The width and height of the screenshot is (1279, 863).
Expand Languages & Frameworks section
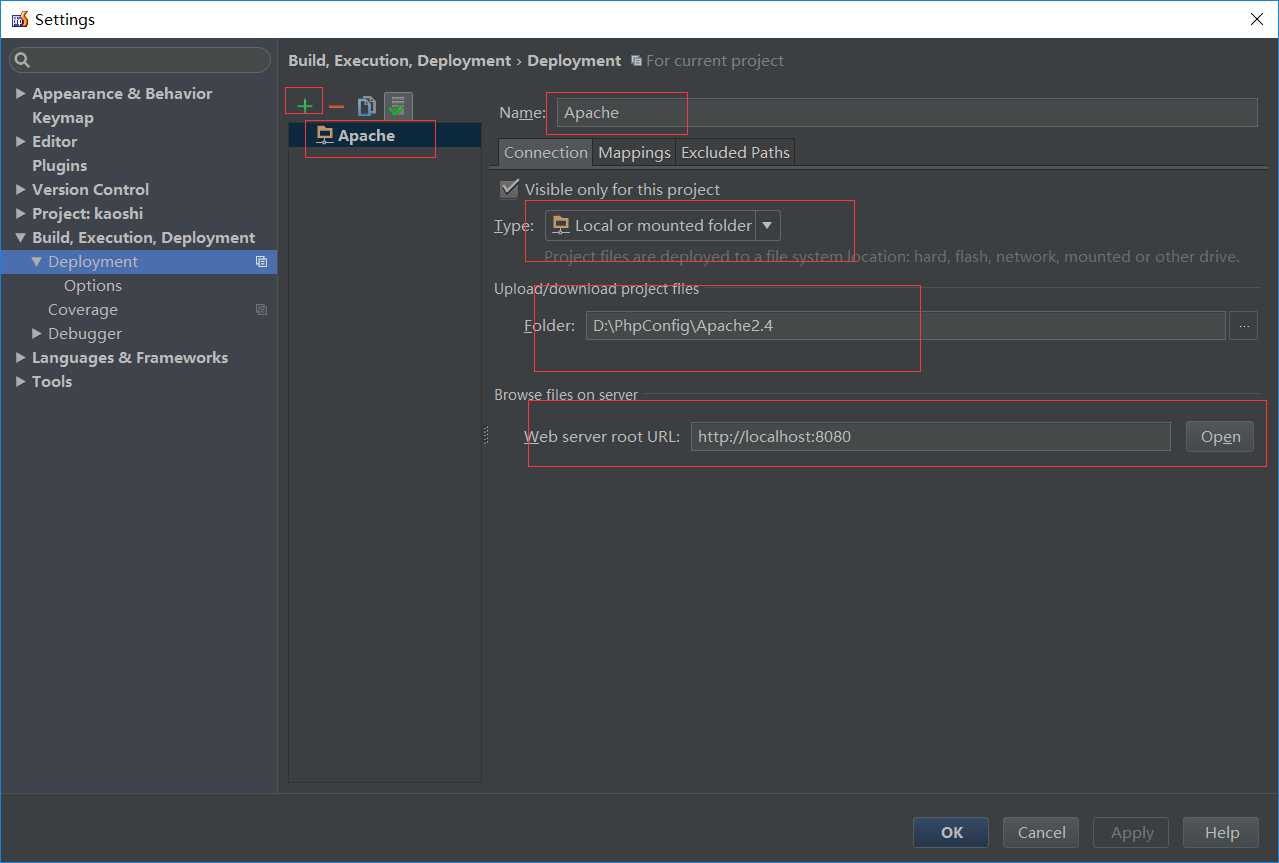[21, 357]
